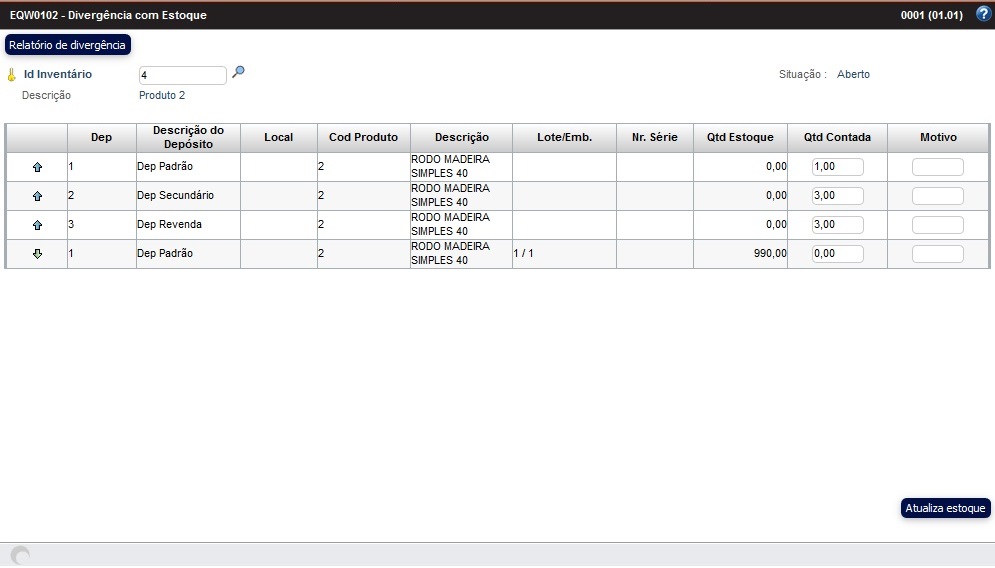Image resolution: width=995 pixels, height=568 pixels.
Task: Edit Qtd Contada field showing 0,00
Action: pos(837,254)
